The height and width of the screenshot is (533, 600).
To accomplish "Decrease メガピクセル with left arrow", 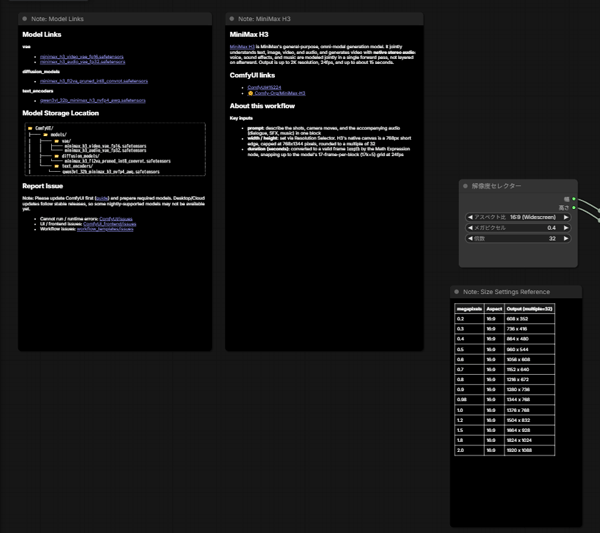I will 470,228.
